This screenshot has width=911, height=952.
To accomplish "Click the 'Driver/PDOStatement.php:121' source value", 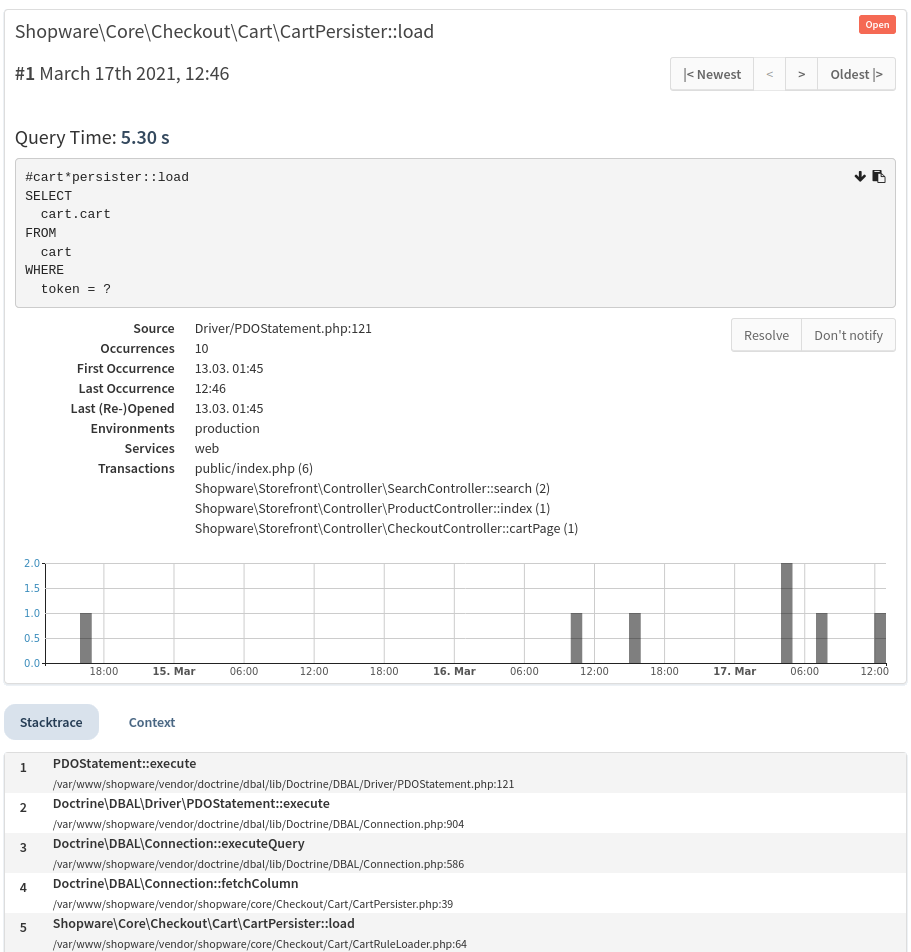I will coord(283,328).
